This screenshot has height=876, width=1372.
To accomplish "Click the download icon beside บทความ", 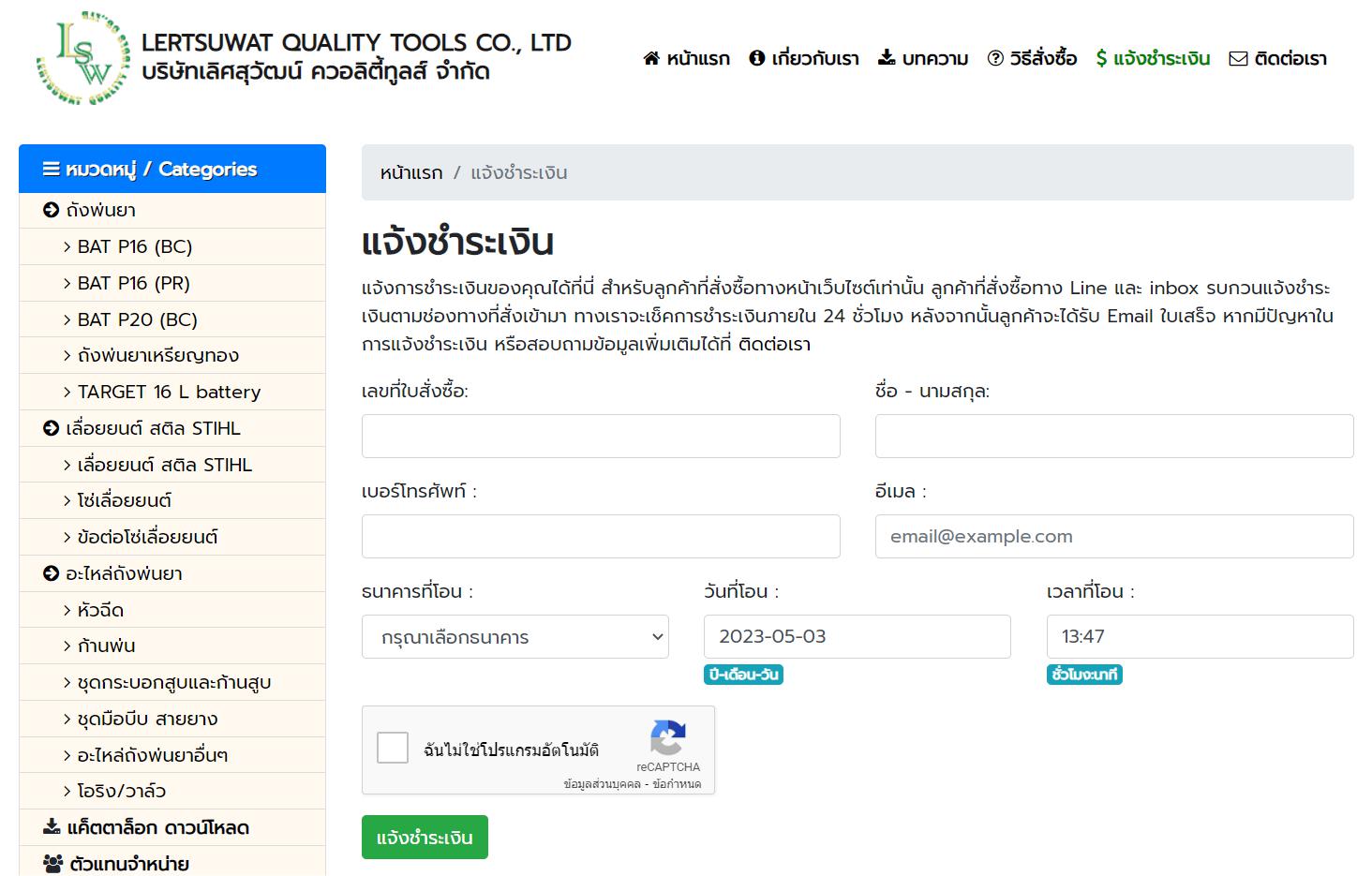I will click(x=887, y=58).
